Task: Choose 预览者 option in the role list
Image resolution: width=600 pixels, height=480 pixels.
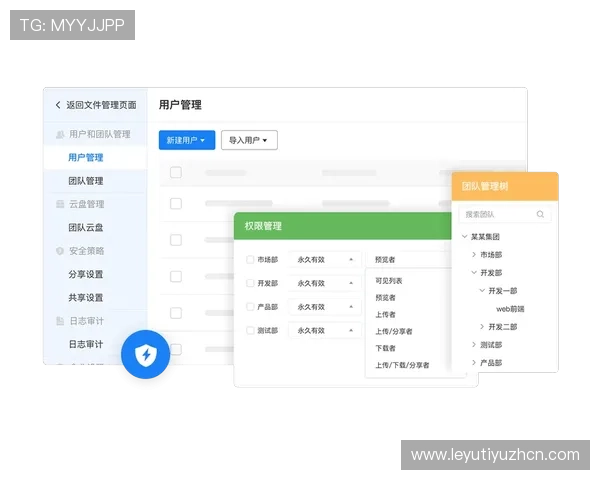Action: coord(385,297)
